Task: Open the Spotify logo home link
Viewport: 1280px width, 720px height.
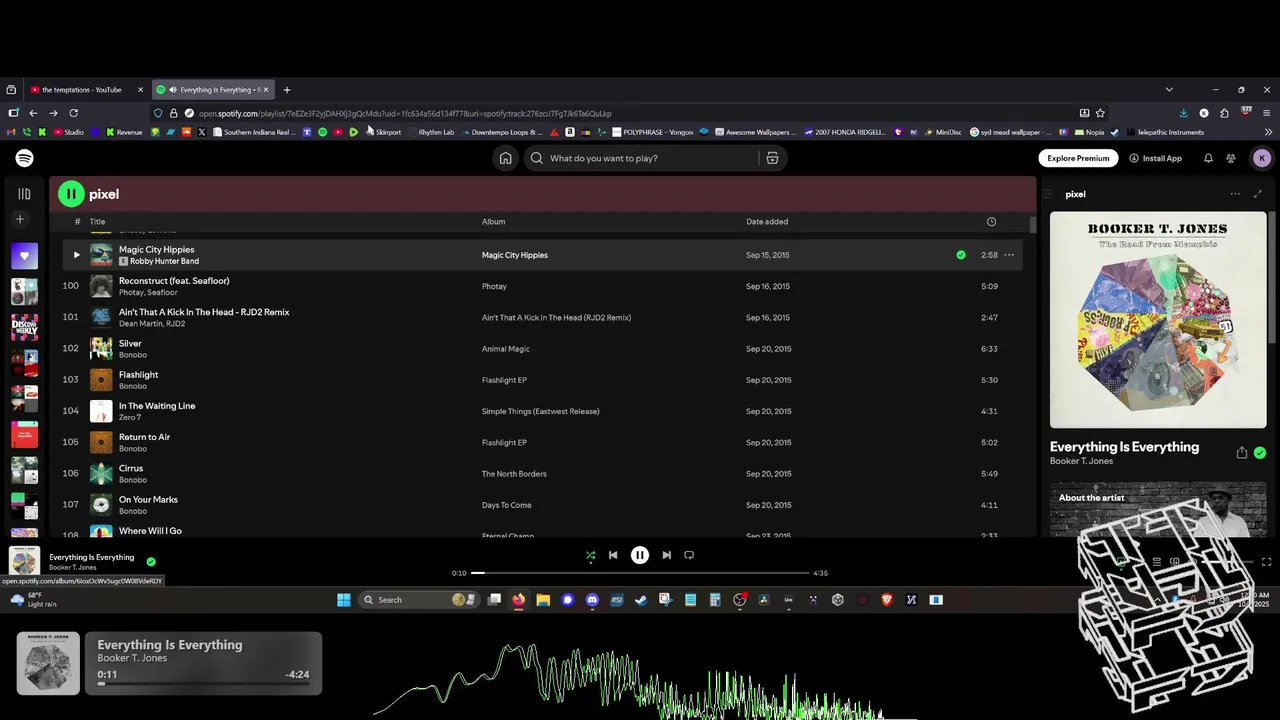Action: tap(25, 158)
